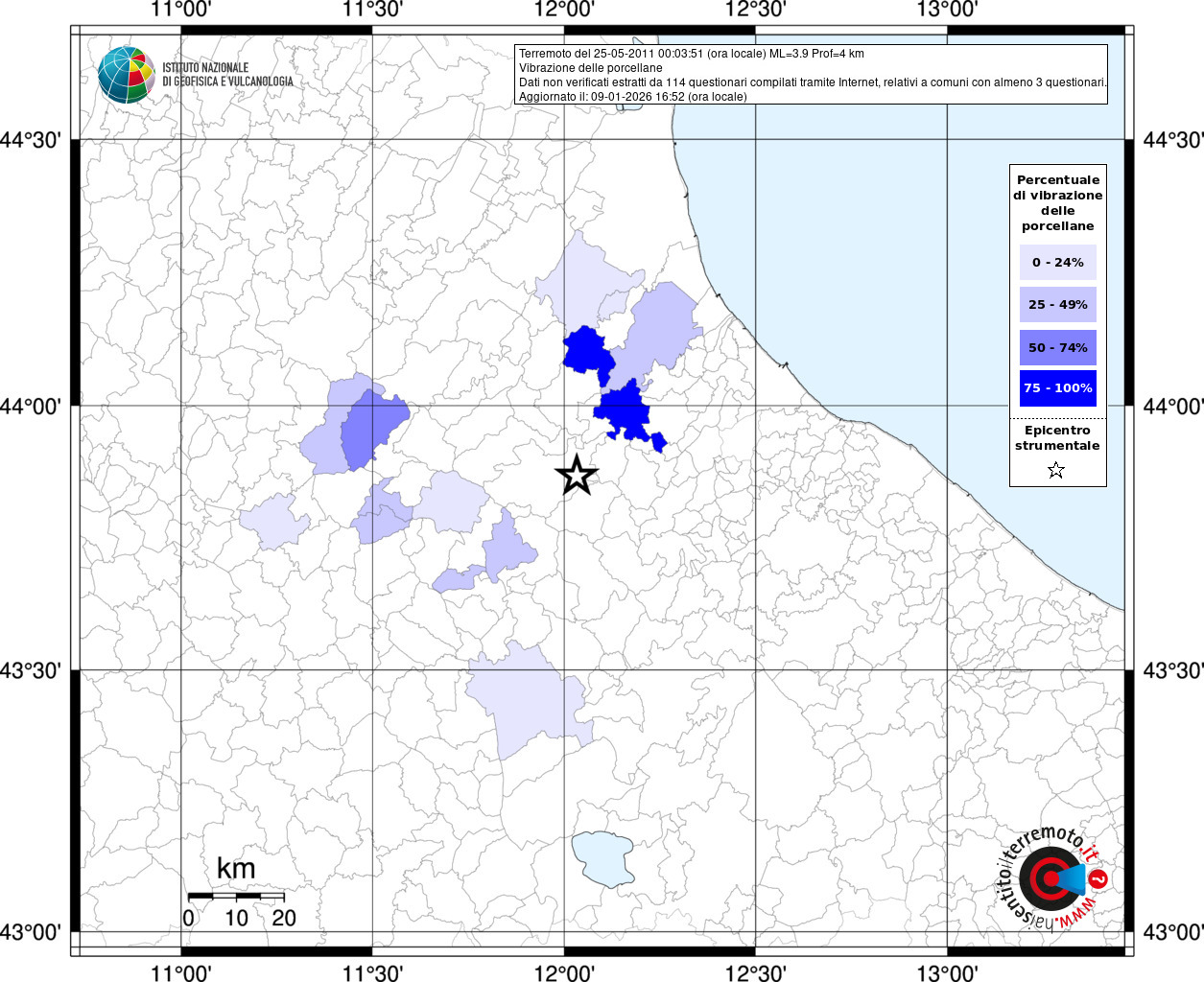Image resolution: width=1204 pixels, height=982 pixels.
Task: Click the INGV globe logo
Action: pos(126,74)
